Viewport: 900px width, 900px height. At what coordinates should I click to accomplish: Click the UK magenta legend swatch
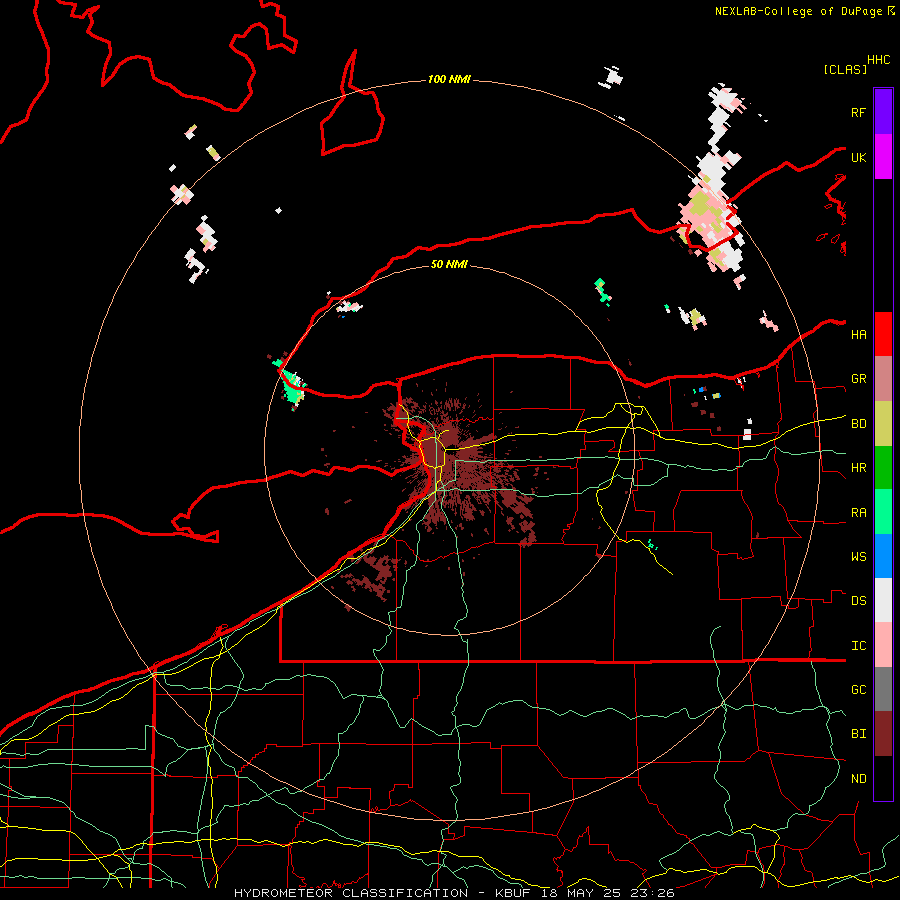[883, 157]
